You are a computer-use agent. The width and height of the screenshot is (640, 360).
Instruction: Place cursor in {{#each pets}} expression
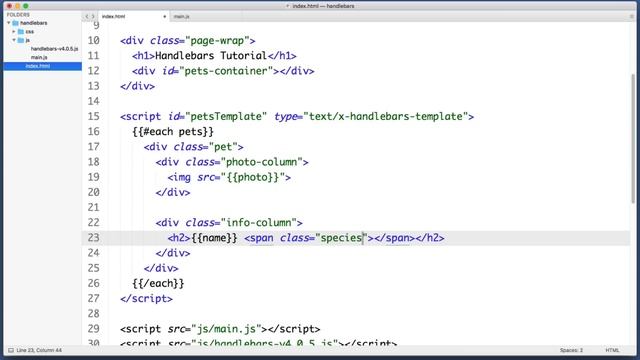point(173,131)
